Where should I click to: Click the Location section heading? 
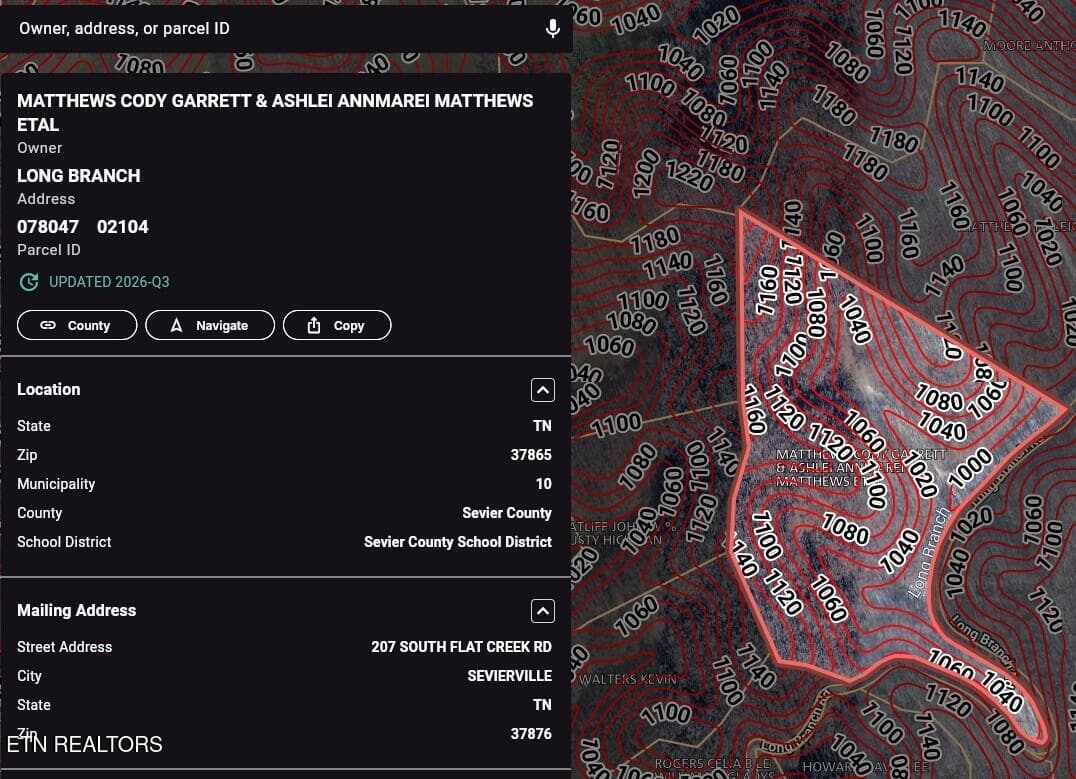click(49, 389)
